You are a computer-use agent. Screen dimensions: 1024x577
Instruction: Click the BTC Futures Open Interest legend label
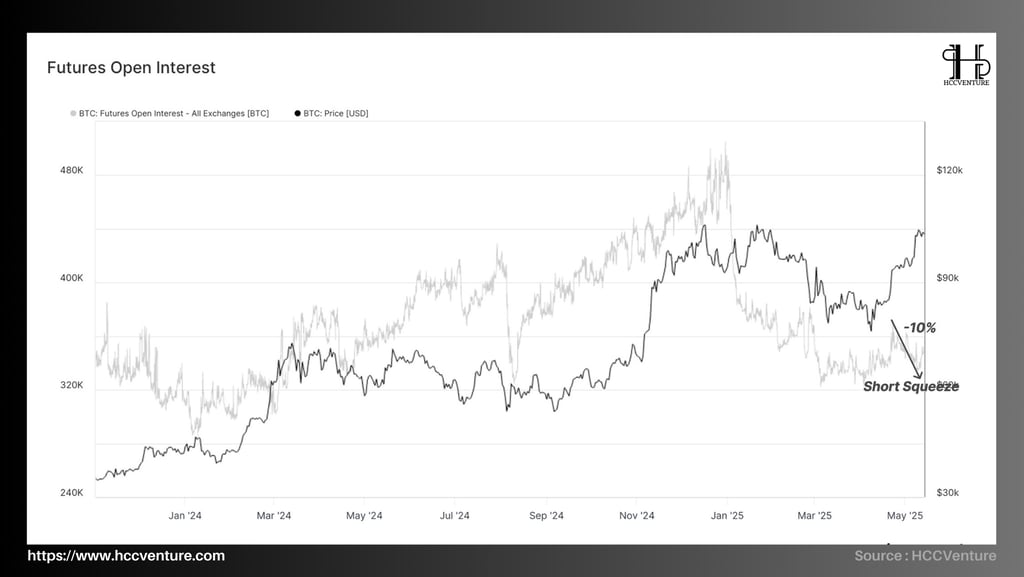coord(174,114)
